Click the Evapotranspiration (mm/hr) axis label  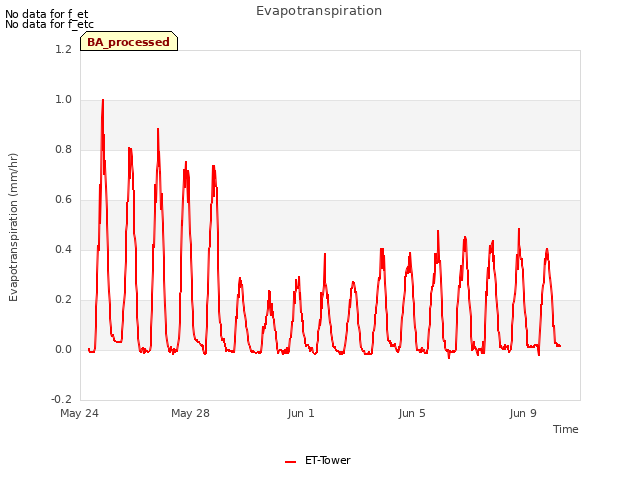(13, 227)
